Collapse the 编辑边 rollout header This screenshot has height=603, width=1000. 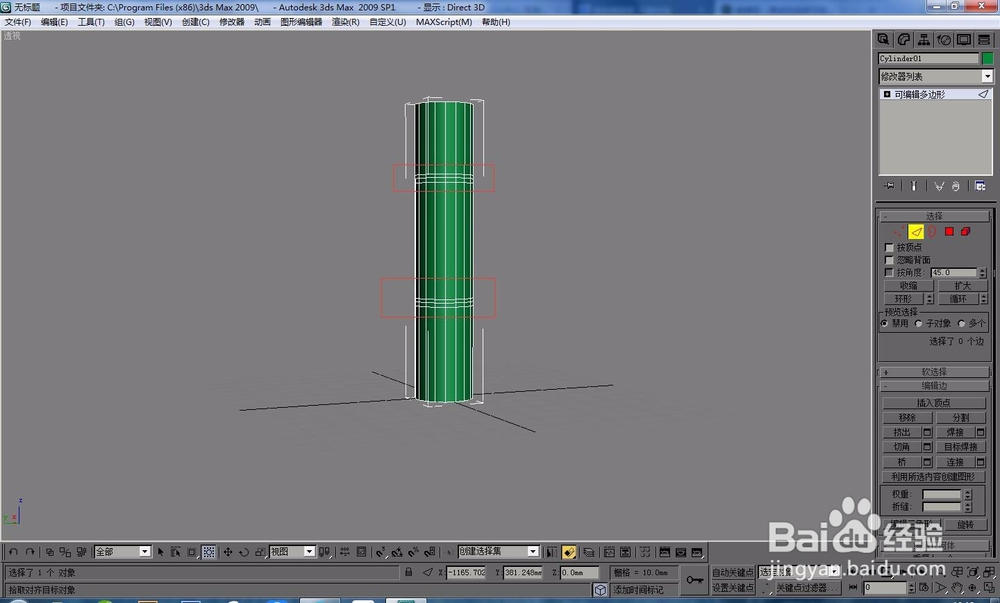934,386
